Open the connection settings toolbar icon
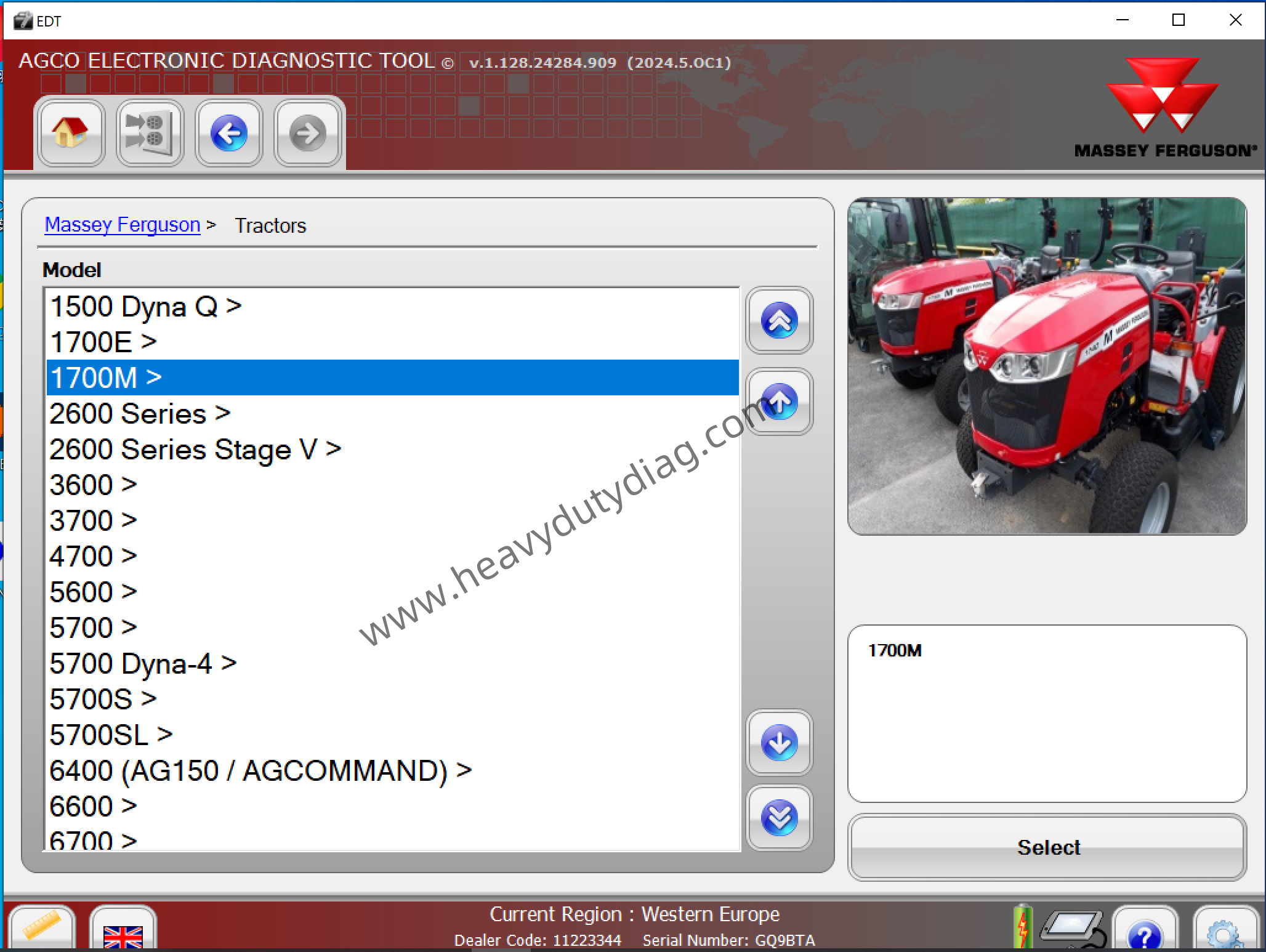The height and width of the screenshot is (952, 1266). 150,133
